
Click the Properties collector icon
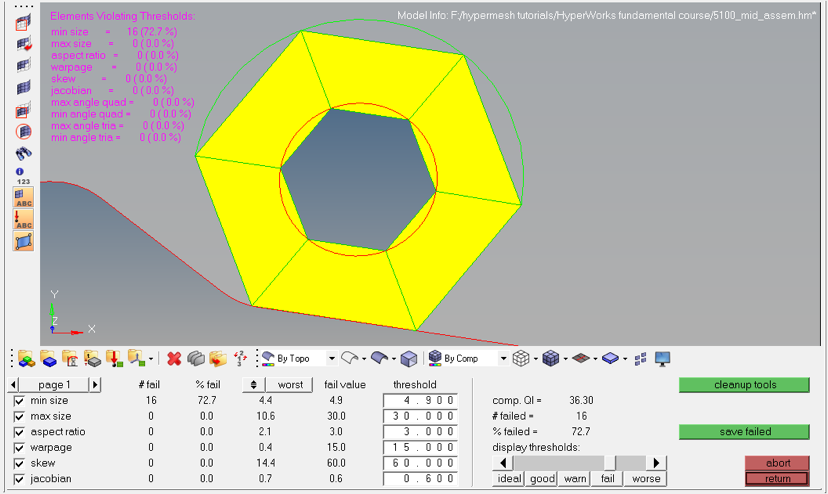point(92,359)
